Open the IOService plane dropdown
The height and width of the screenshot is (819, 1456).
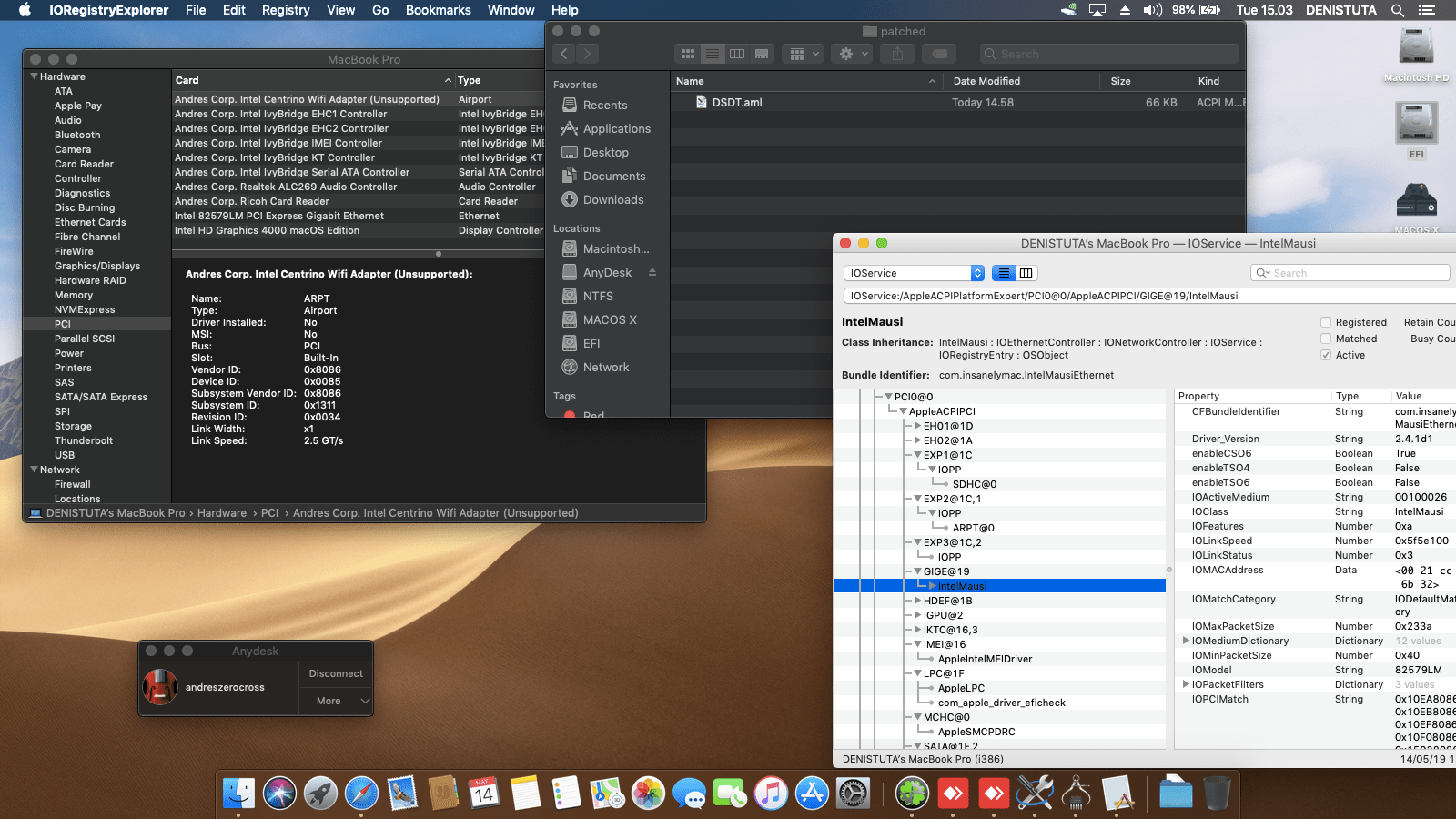[914, 273]
